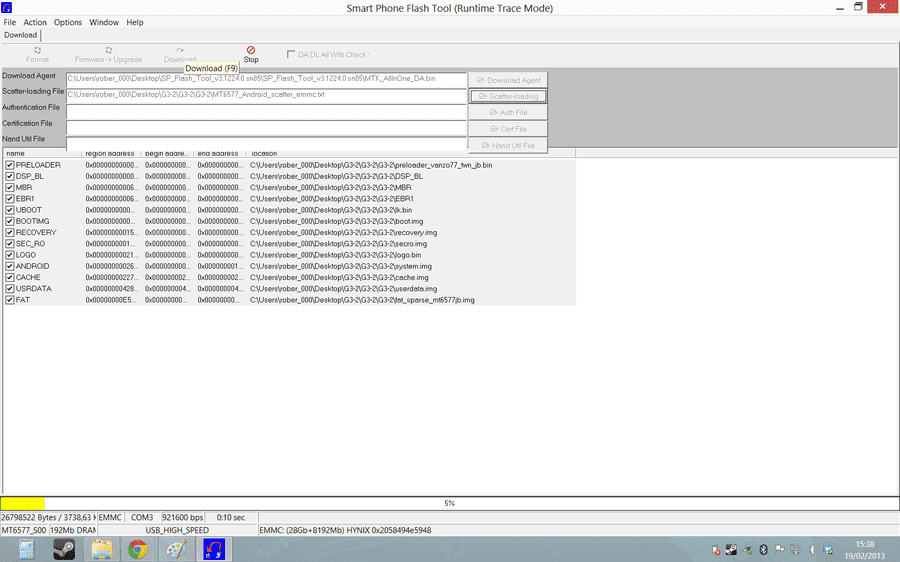
Task: Toggle the EBR1 partition checkbox
Action: point(10,199)
